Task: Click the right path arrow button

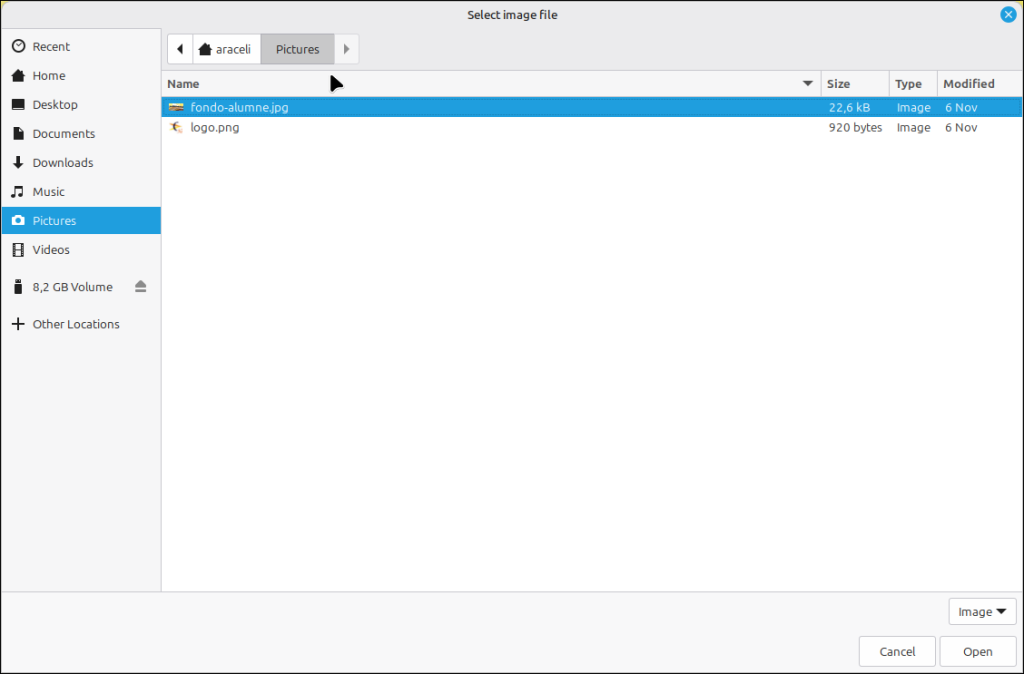Action: click(346, 49)
